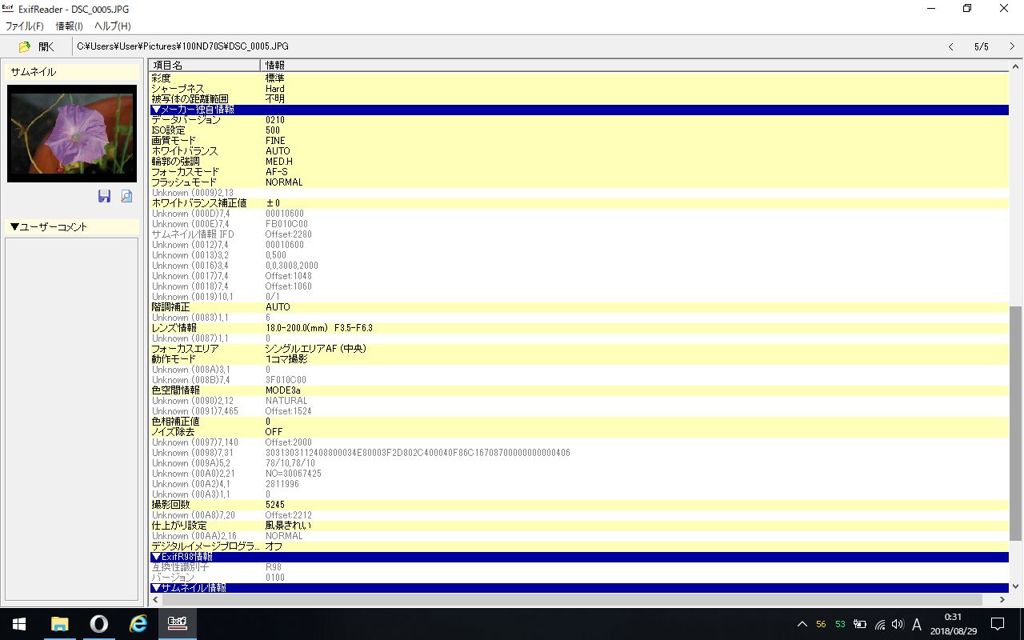
Task: Open File Explorer from the taskbar
Action: pos(59,623)
